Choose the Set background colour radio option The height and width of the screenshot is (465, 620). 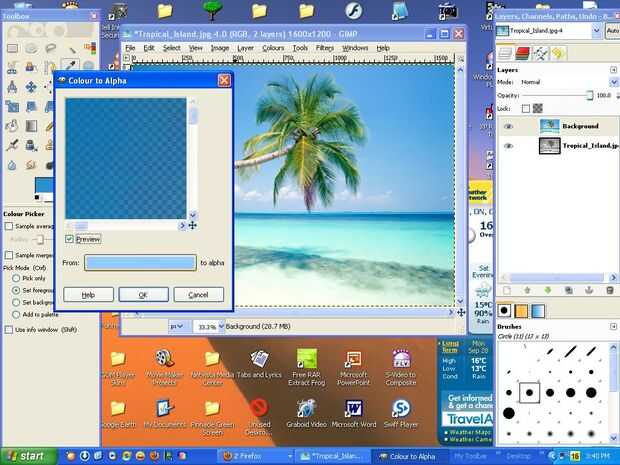pos(16,302)
